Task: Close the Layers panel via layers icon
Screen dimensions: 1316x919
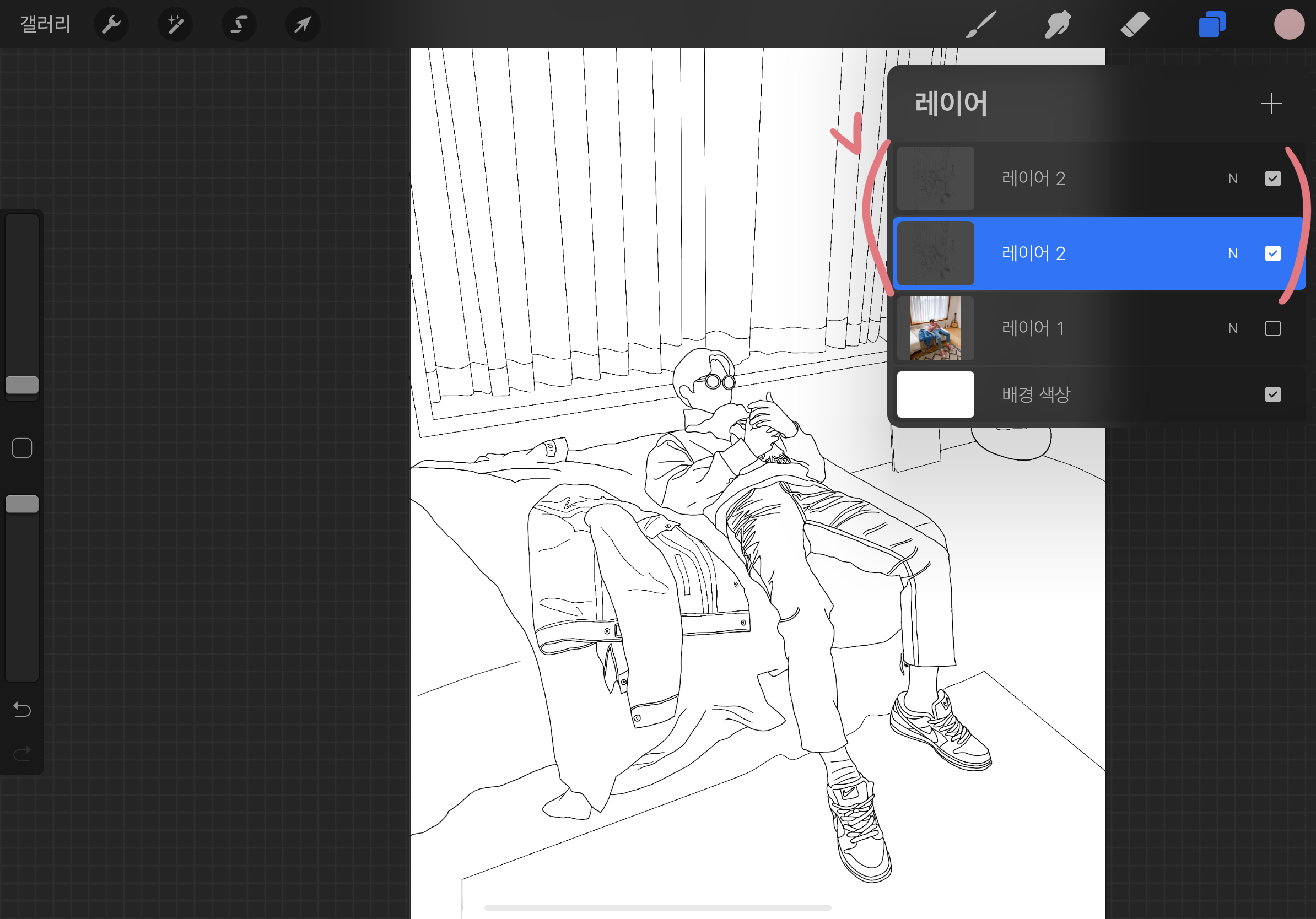Action: tap(1212, 25)
